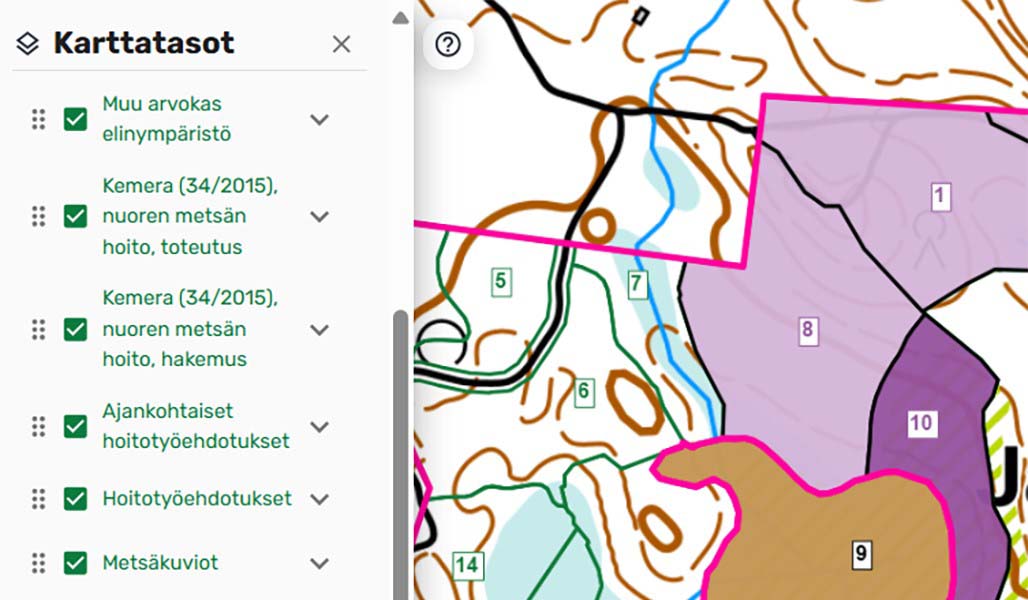Screen dimensions: 1028x600
Task: Click drag handle for Kemera hakemus layer
Action: (x=38, y=329)
